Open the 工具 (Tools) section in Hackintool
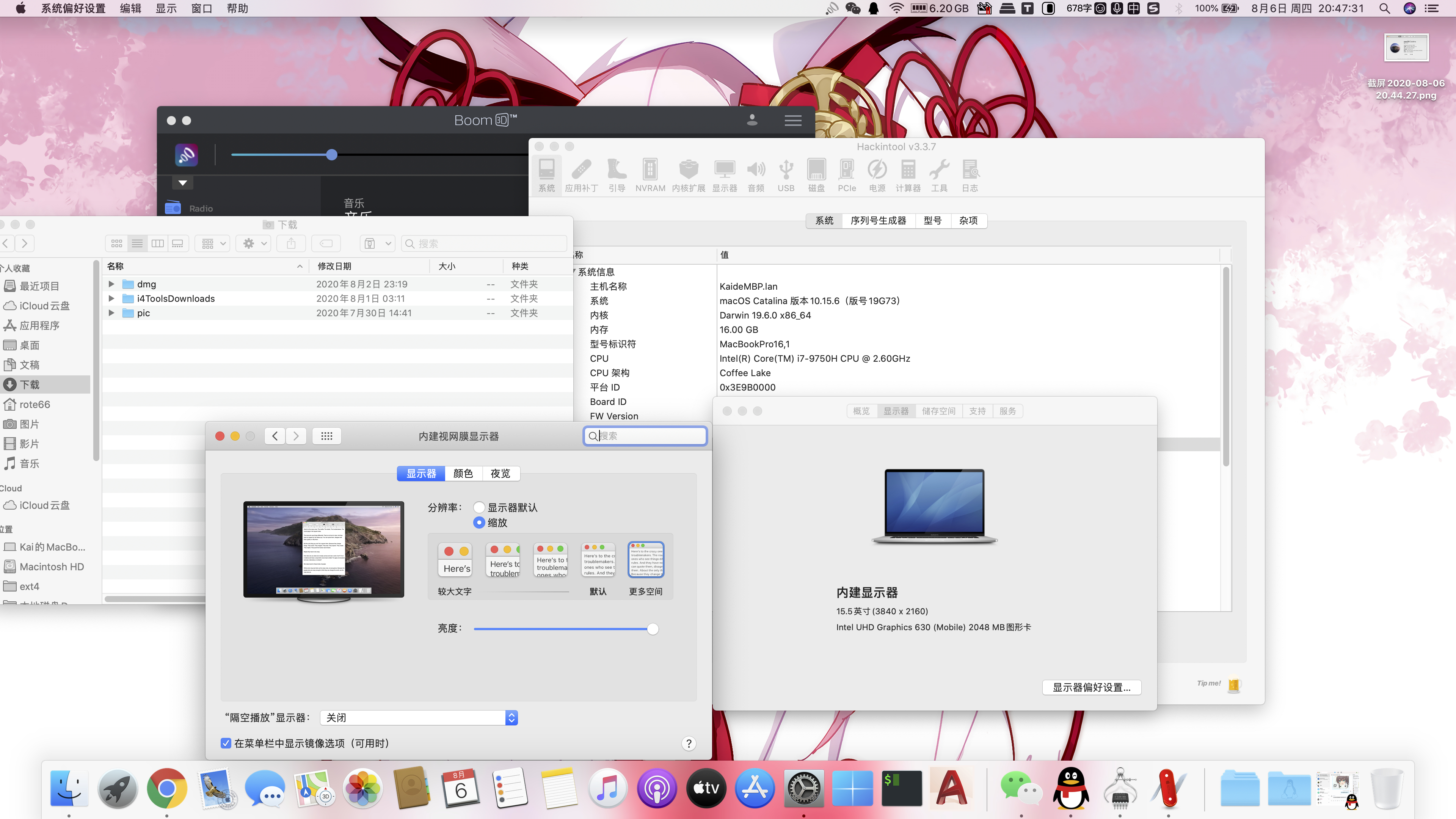Viewport: 1456px width, 819px height. click(x=940, y=175)
